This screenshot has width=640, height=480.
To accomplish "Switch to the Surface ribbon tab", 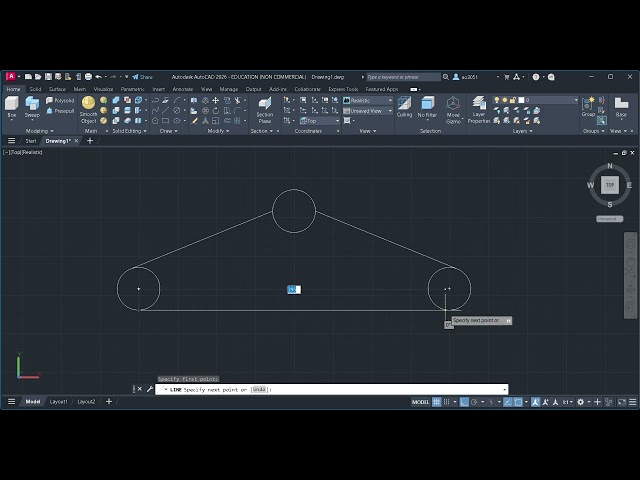I will click(57, 89).
